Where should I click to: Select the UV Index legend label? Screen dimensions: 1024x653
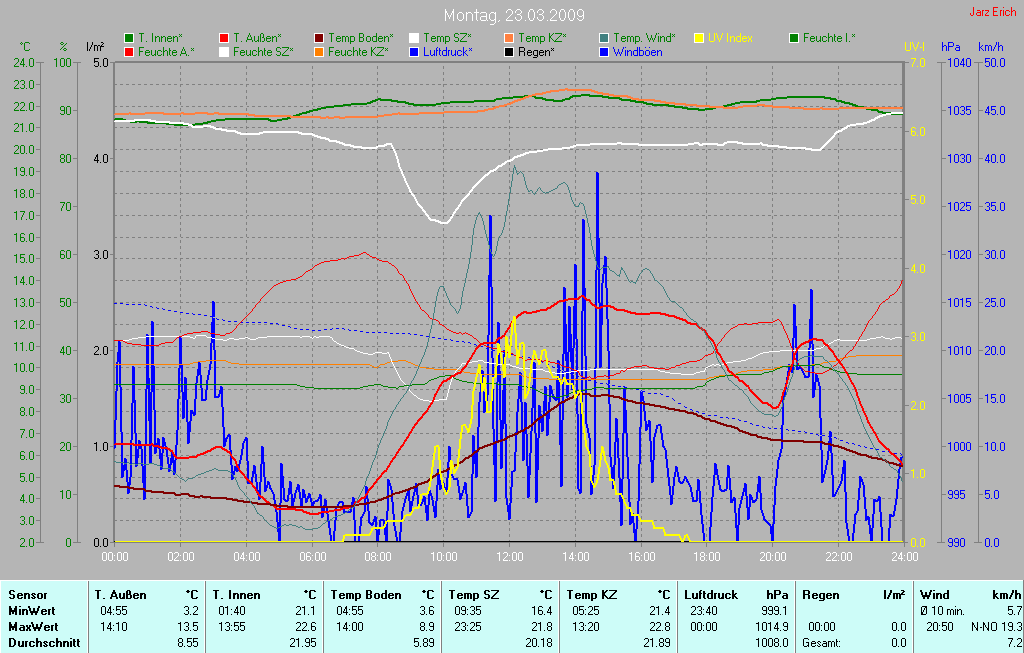(730, 39)
